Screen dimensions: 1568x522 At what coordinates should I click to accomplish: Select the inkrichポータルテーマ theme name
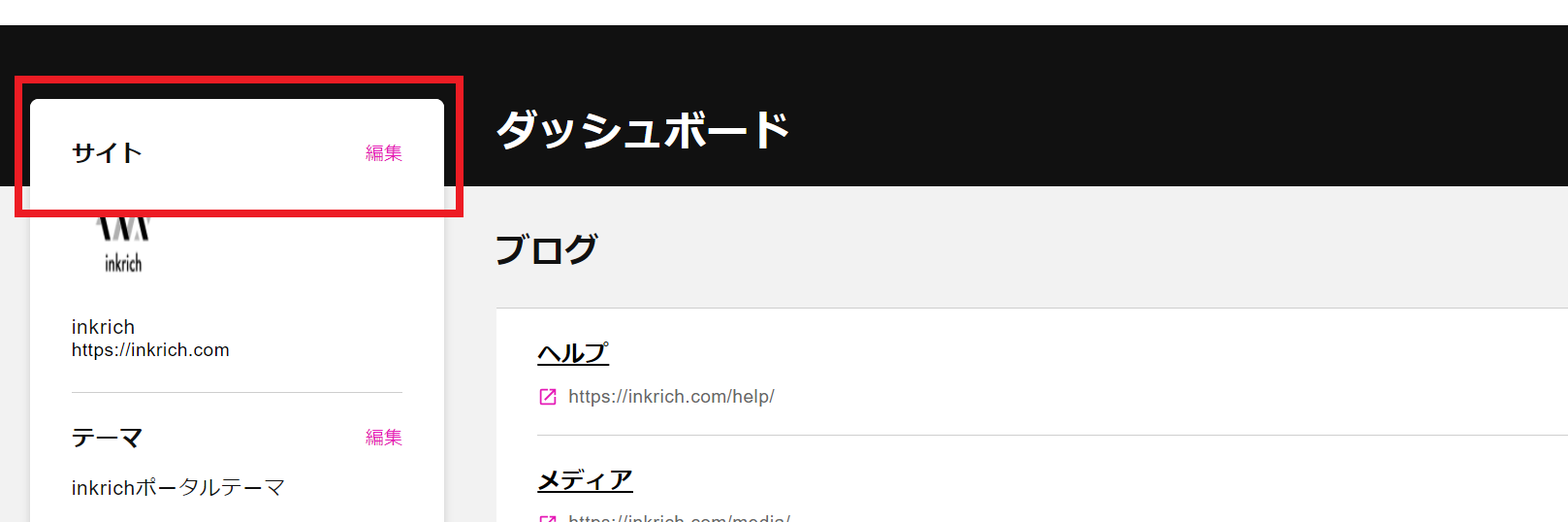coord(177,488)
